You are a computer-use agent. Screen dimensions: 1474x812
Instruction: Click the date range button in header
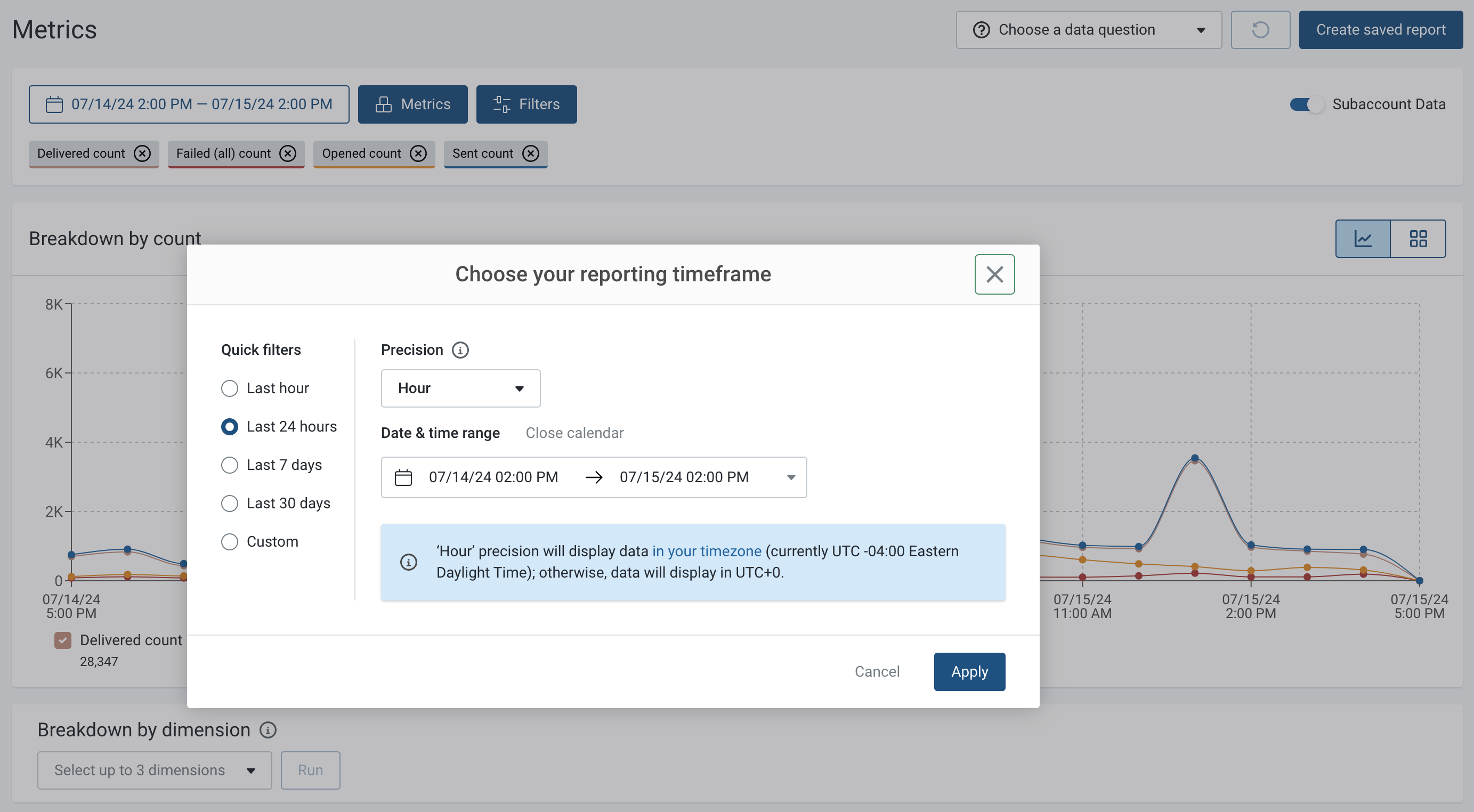189,104
